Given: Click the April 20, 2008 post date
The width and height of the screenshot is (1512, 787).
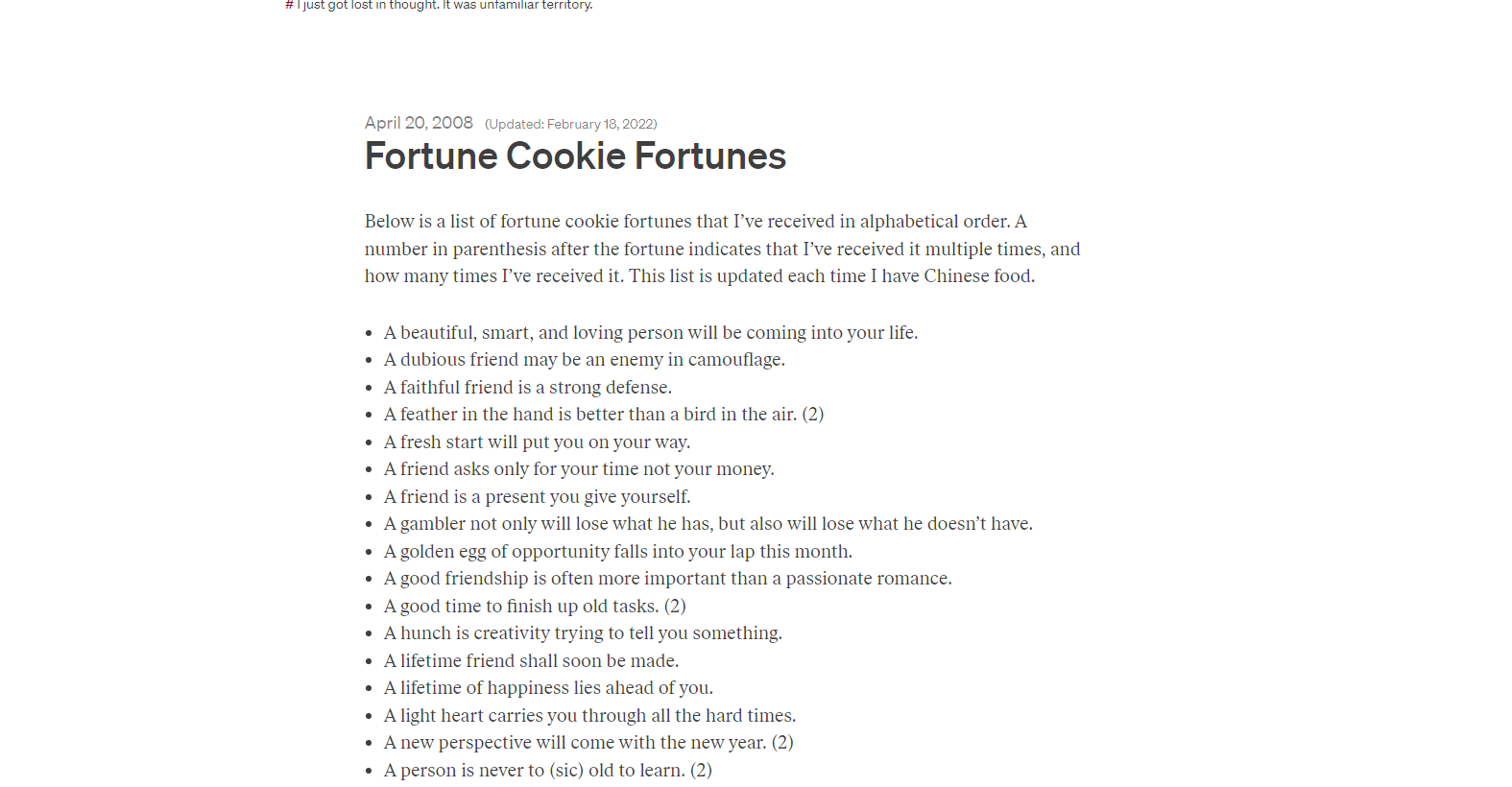Looking at the screenshot, I should 419,123.
